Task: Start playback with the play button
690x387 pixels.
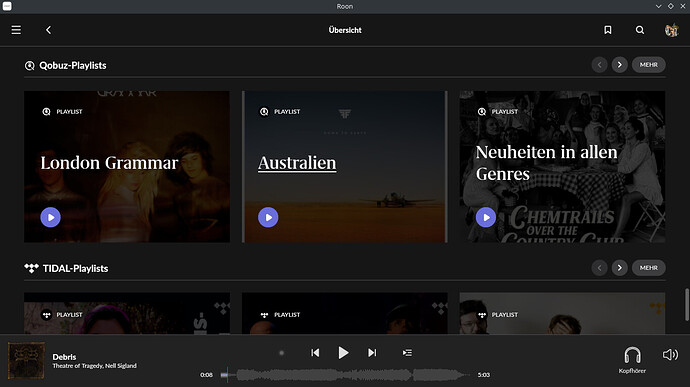Action: click(x=343, y=353)
